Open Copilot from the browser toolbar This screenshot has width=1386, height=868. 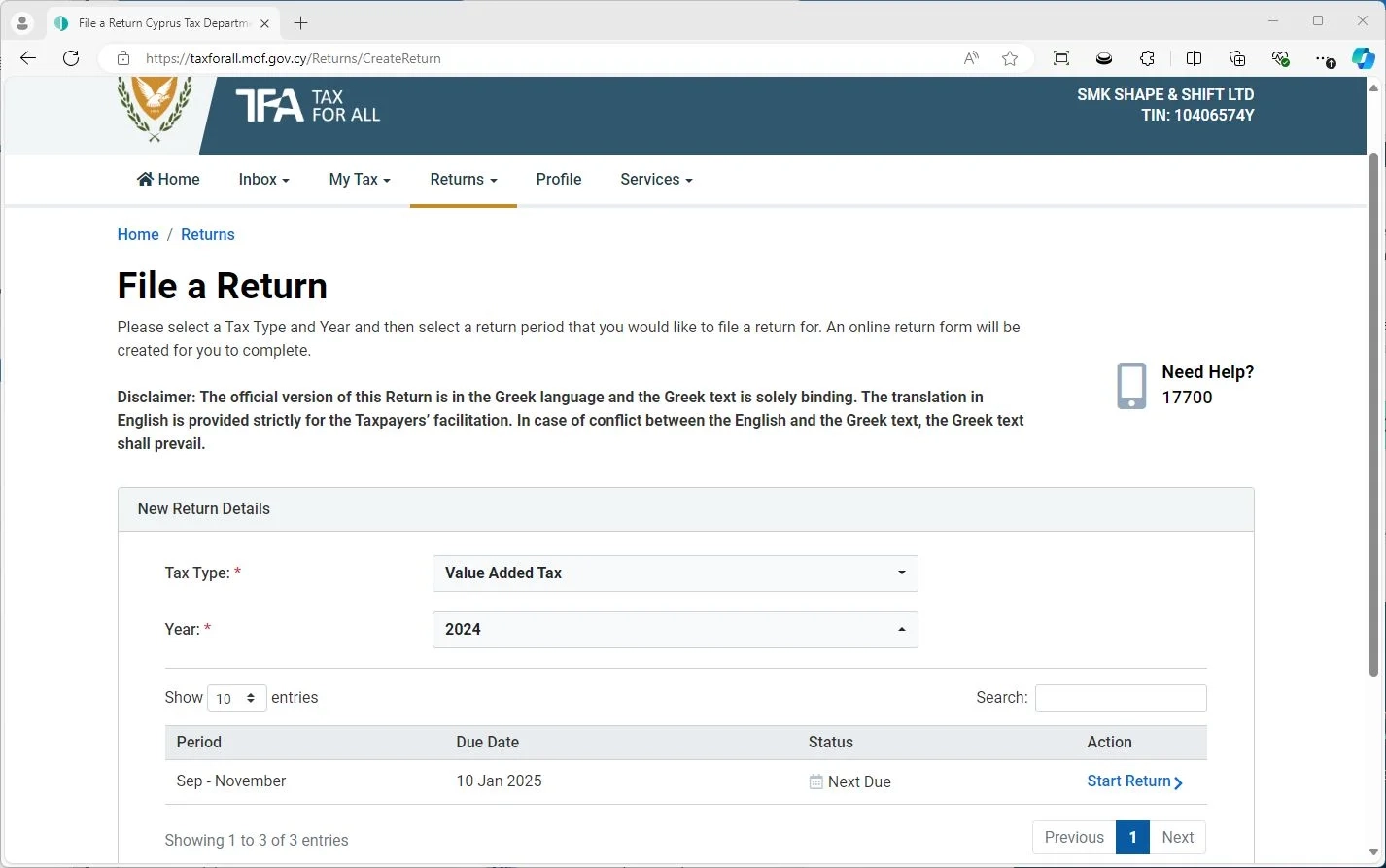tap(1364, 58)
